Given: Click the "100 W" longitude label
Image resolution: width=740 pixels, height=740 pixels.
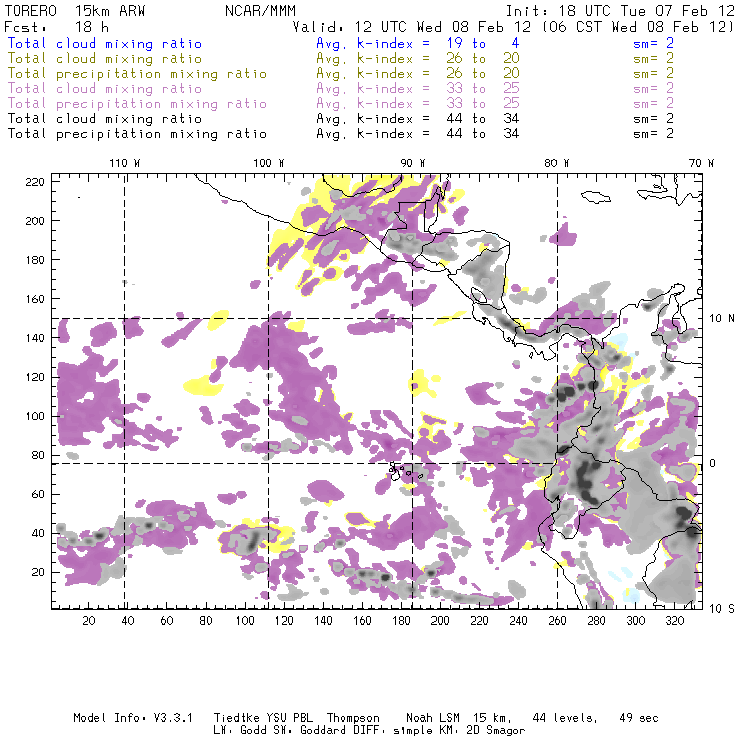Looking at the screenshot, I should (x=269, y=163).
